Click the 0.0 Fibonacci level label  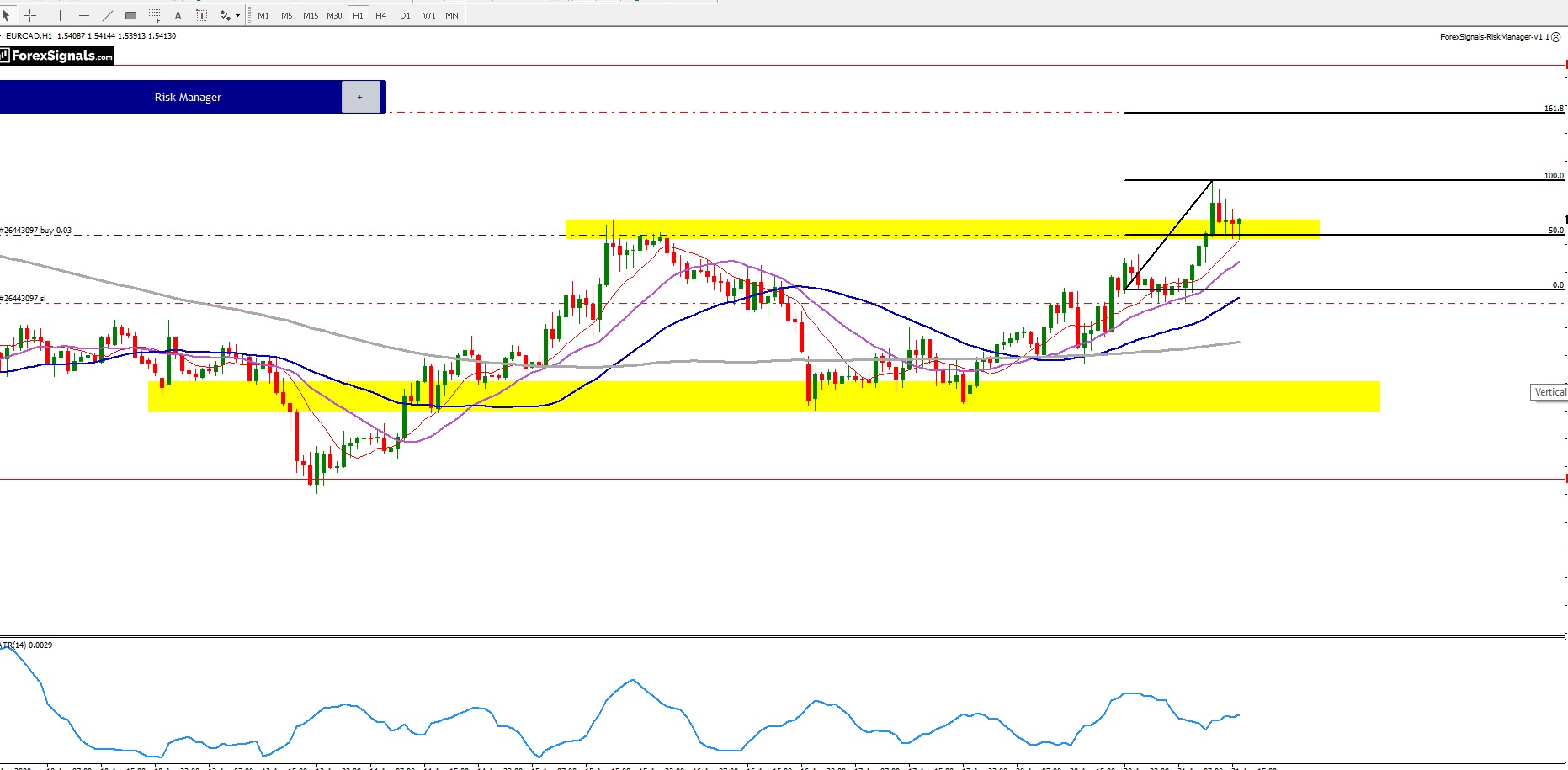(x=1558, y=285)
